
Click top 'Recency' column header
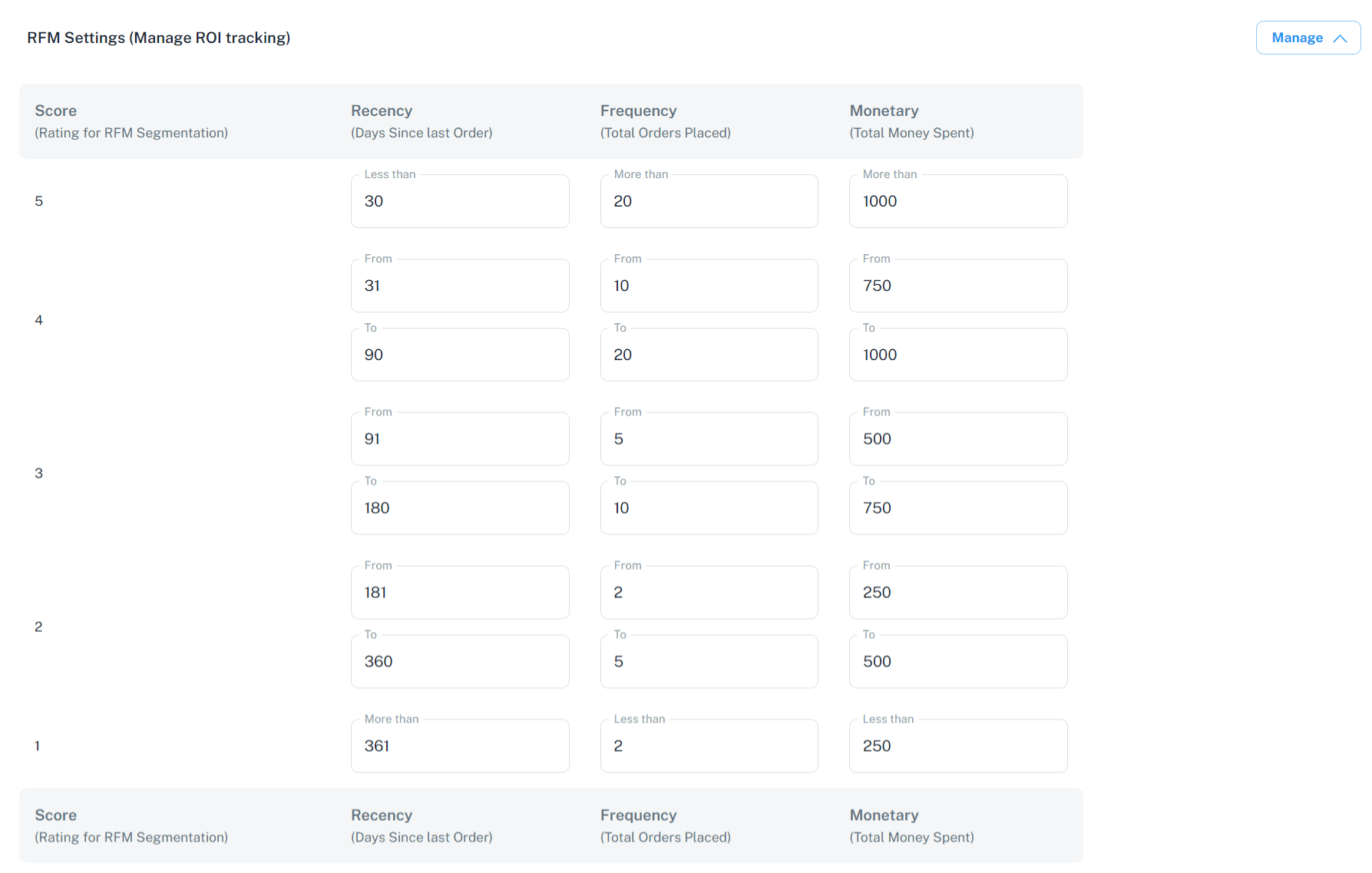click(x=382, y=111)
